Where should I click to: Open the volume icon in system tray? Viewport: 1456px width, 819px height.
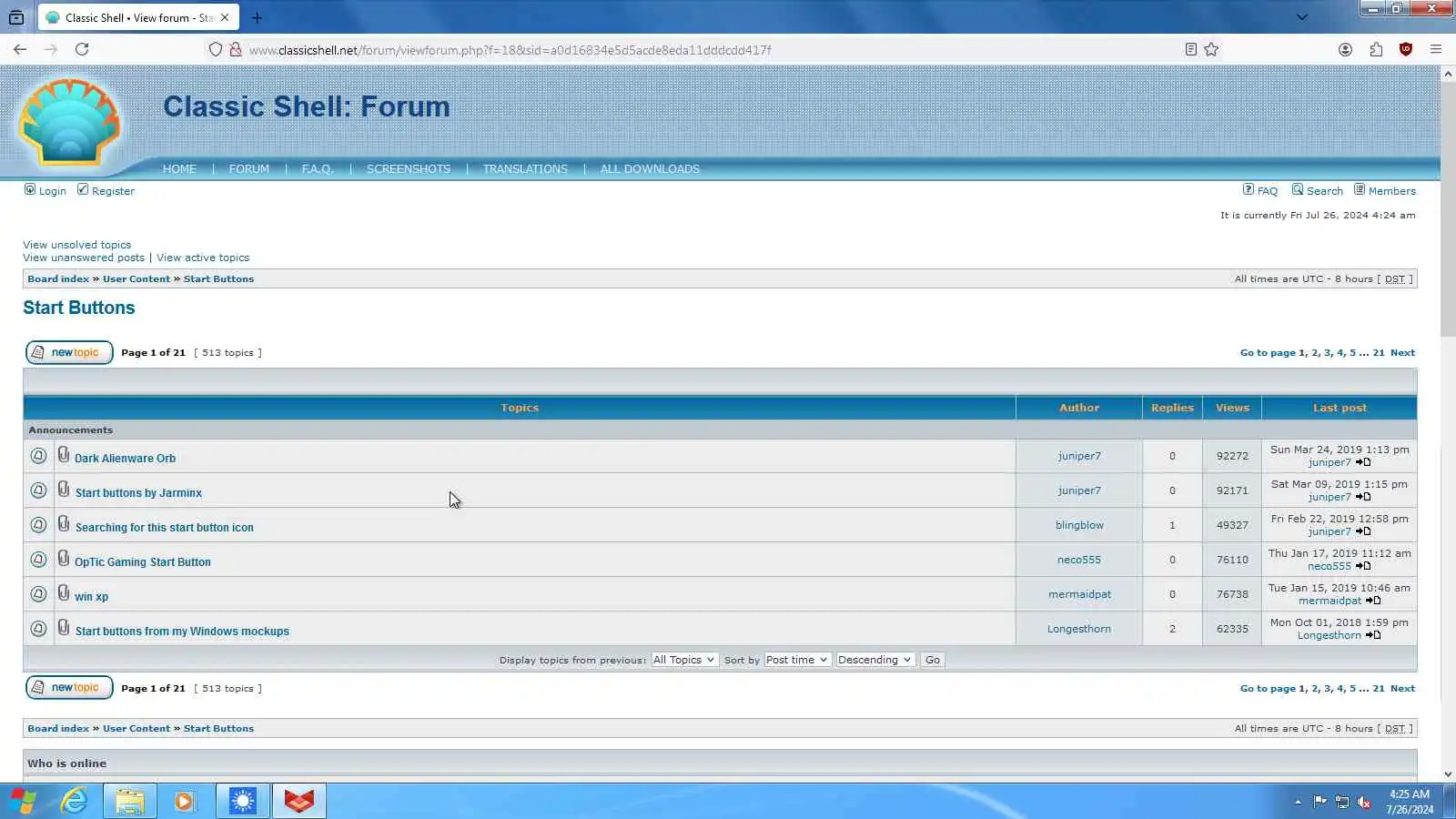1364,802
